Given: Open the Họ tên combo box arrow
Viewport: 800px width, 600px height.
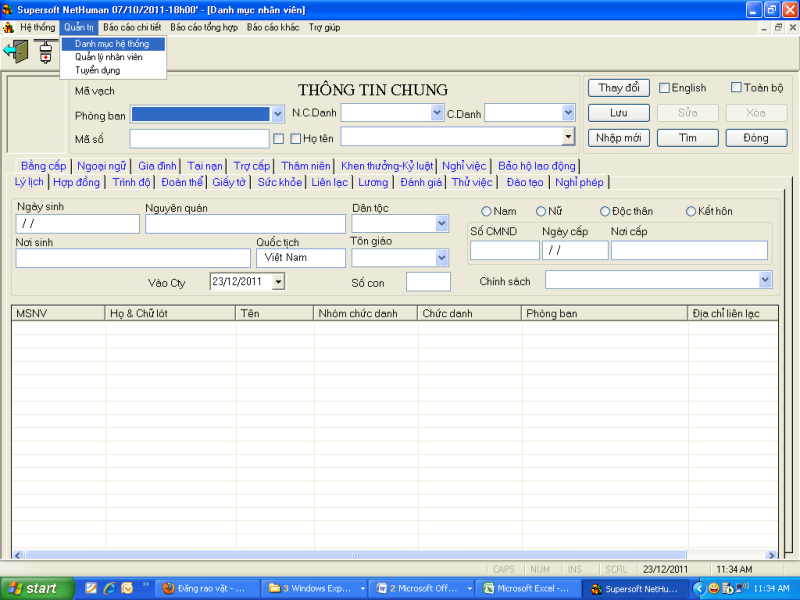Looking at the screenshot, I should pyautogui.click(x=568, y=136).
